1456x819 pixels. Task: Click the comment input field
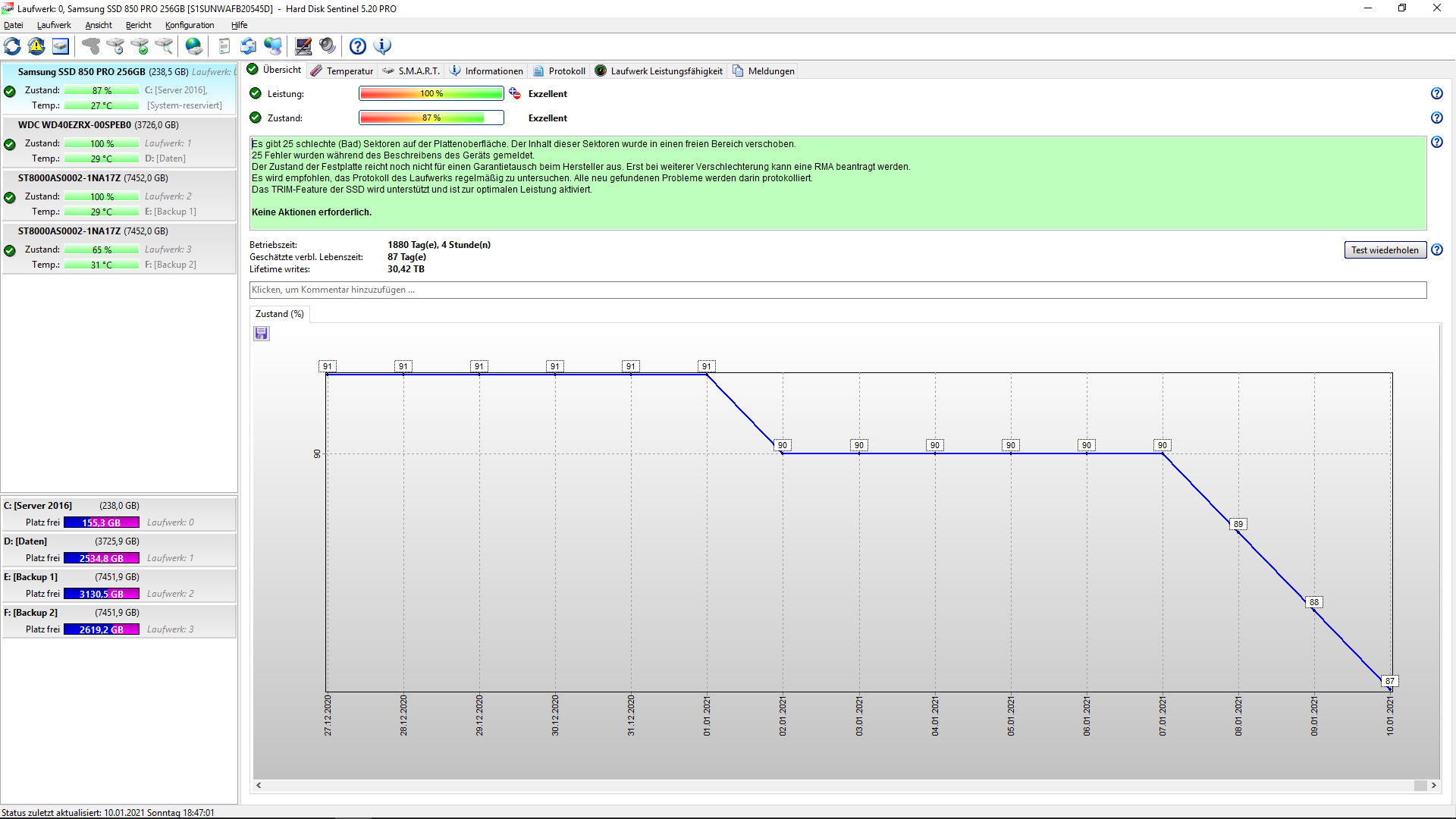tap(837, 290)
